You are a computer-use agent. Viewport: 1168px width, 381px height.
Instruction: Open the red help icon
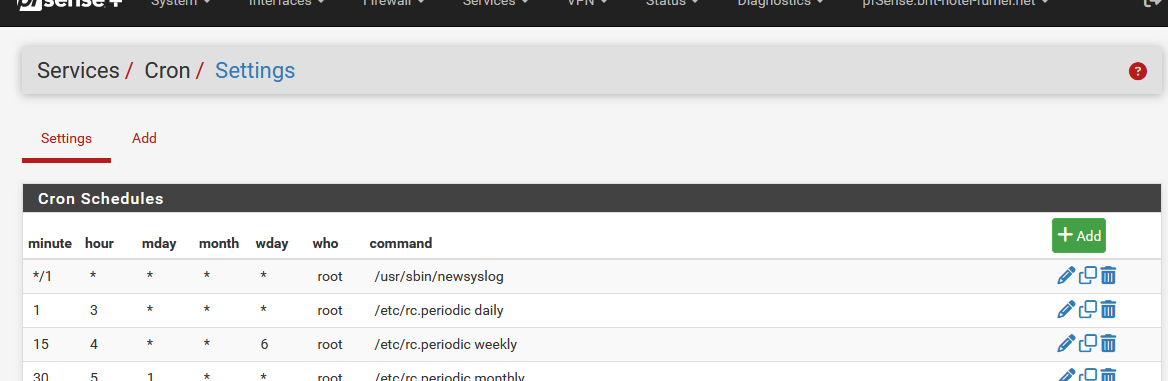point(1137,72)
